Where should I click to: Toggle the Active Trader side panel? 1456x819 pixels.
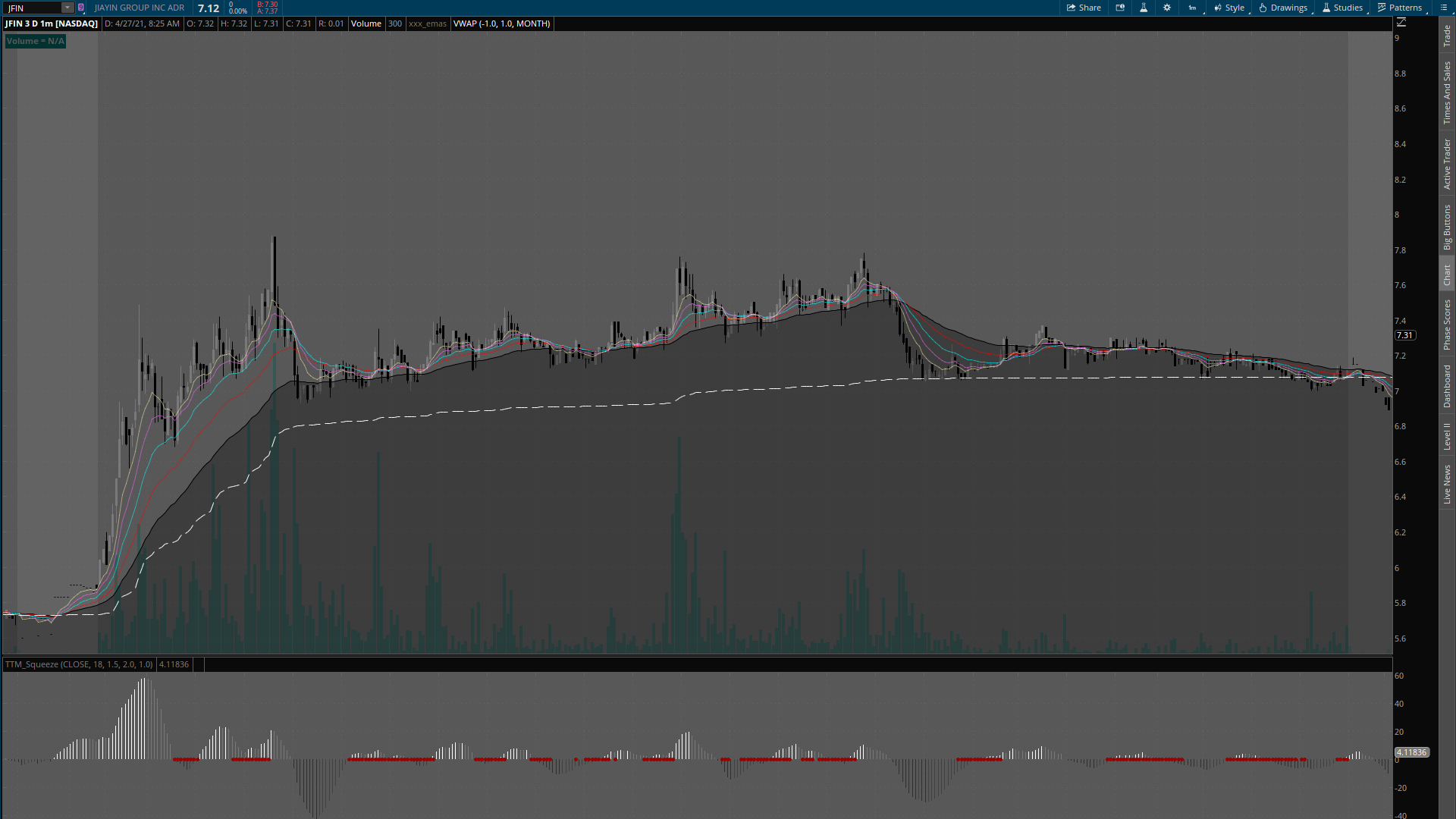[1447, 164]
